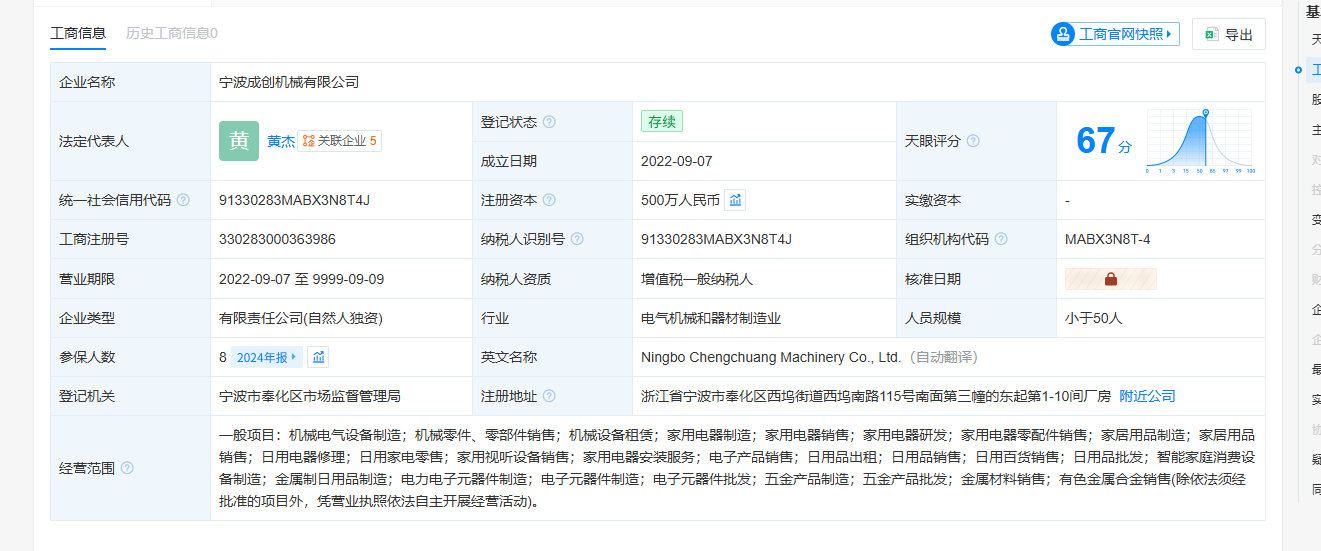Expand the 2024年报 tag

pyautogui.click(x=267, y=357)
